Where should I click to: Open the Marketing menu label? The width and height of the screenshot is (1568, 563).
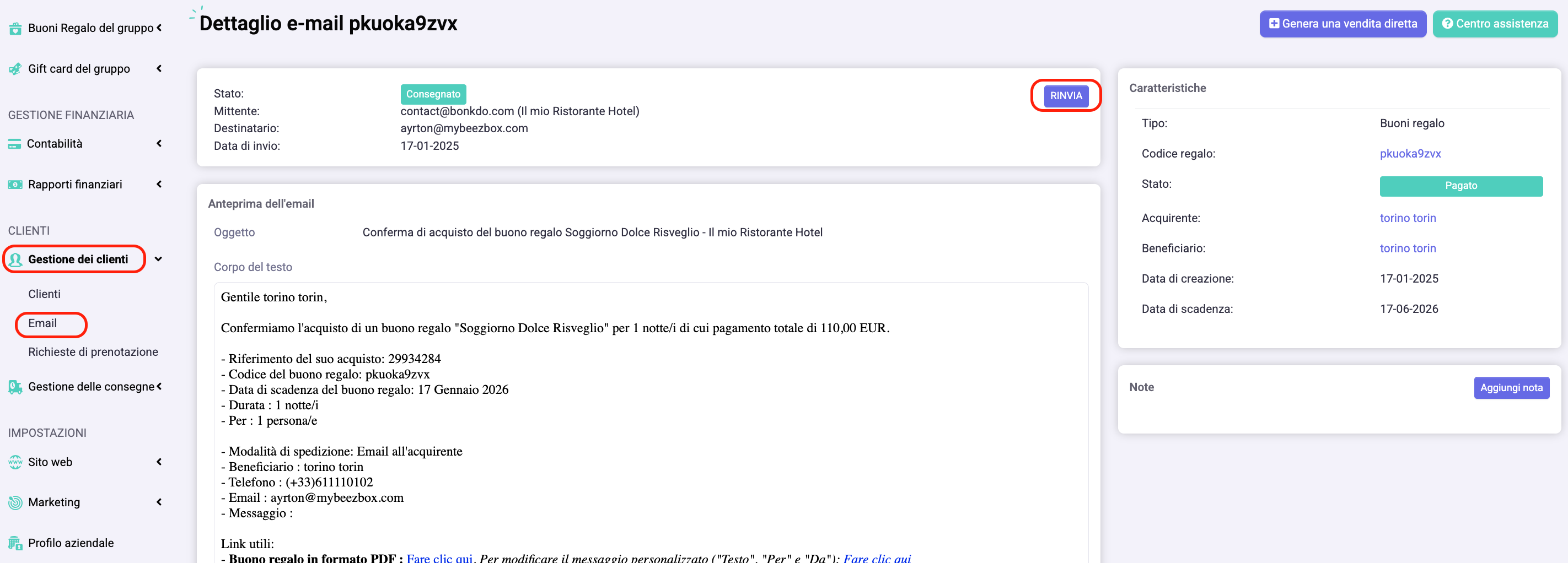click(53, 502)
